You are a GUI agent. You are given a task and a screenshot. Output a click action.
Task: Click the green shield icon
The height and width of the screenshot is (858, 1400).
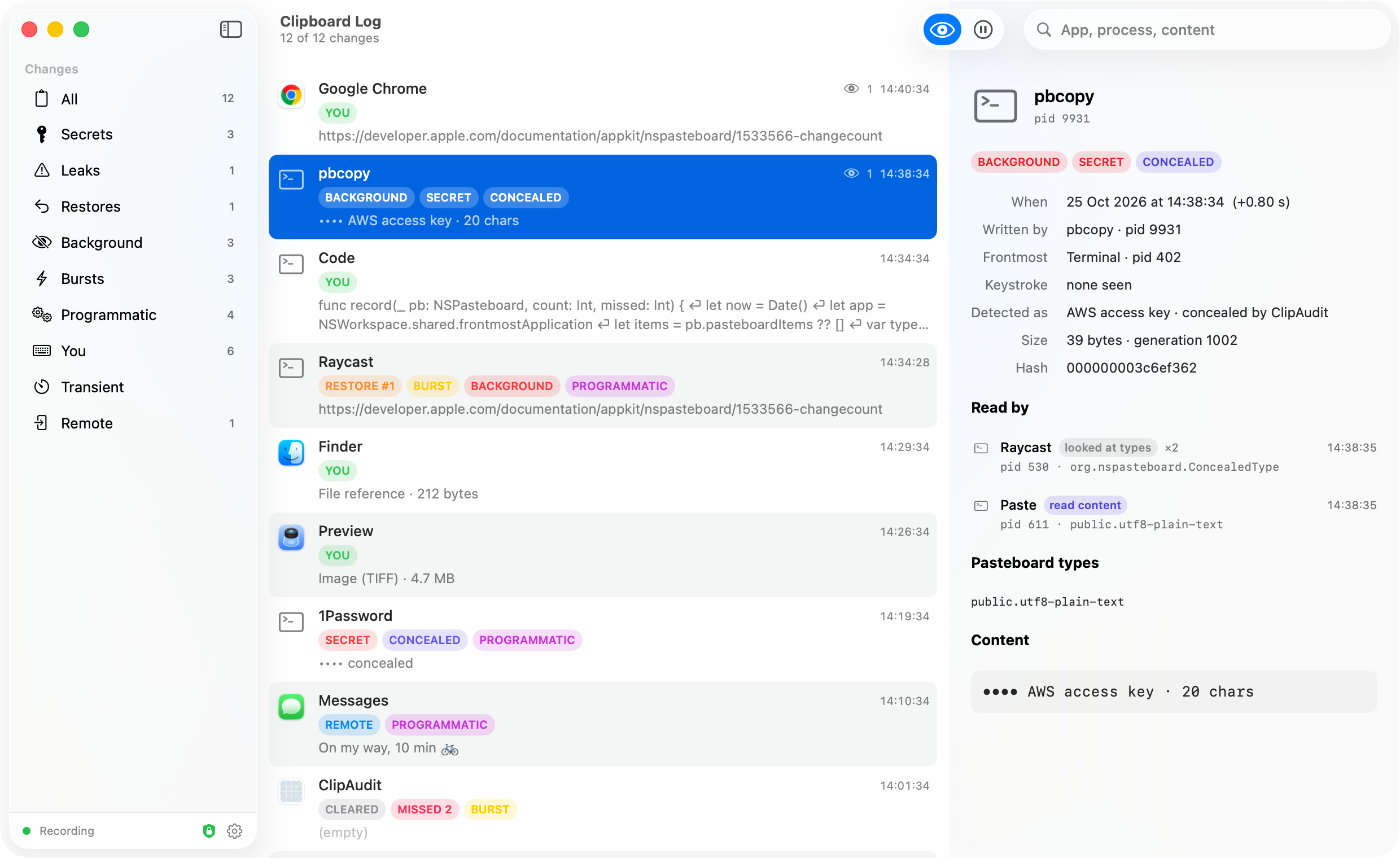208,831
